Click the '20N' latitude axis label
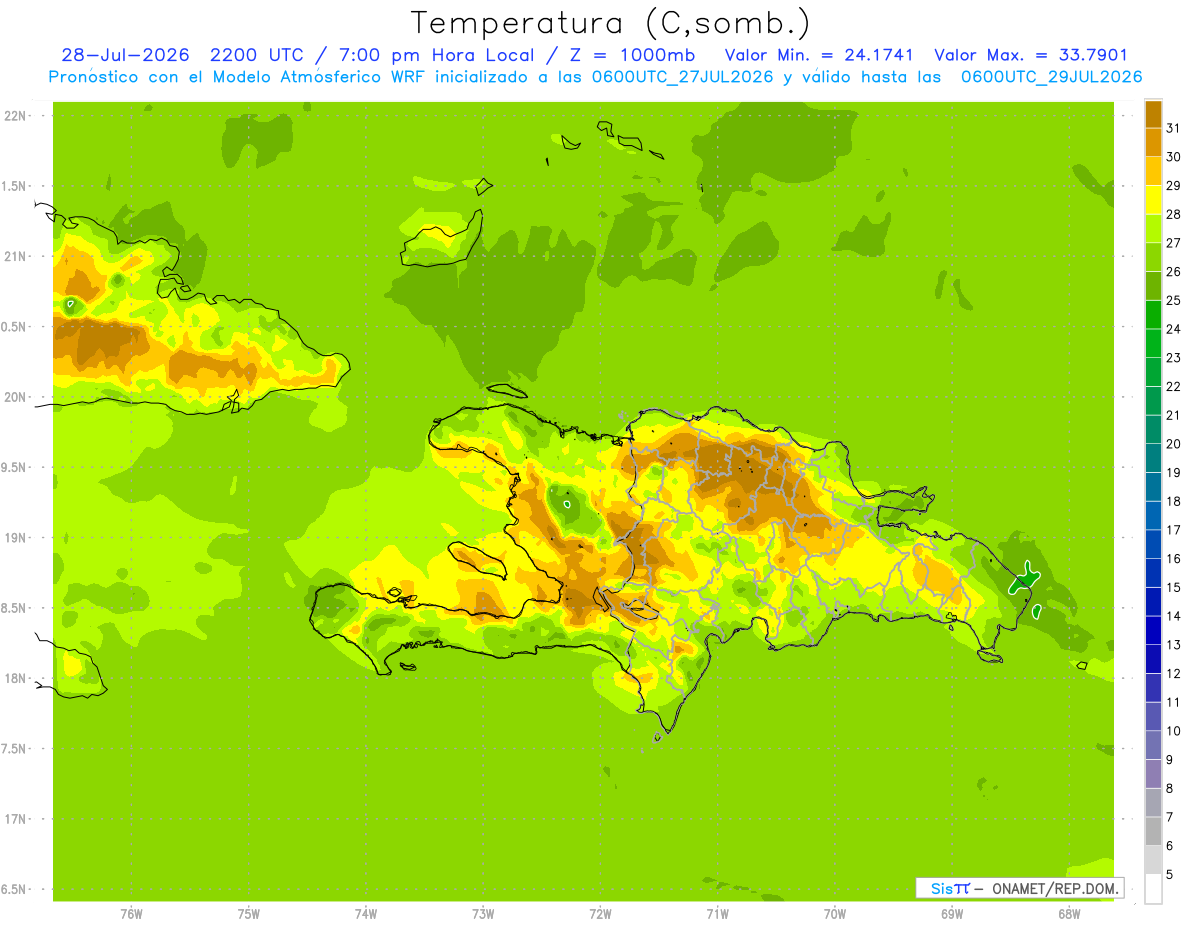1200x927 pixels. click(15, 398)
